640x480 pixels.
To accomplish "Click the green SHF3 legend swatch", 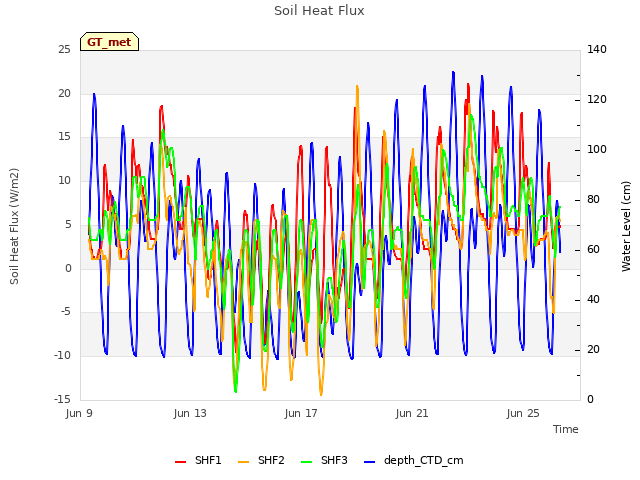I will pyautogui.click(x=307, y=462).
